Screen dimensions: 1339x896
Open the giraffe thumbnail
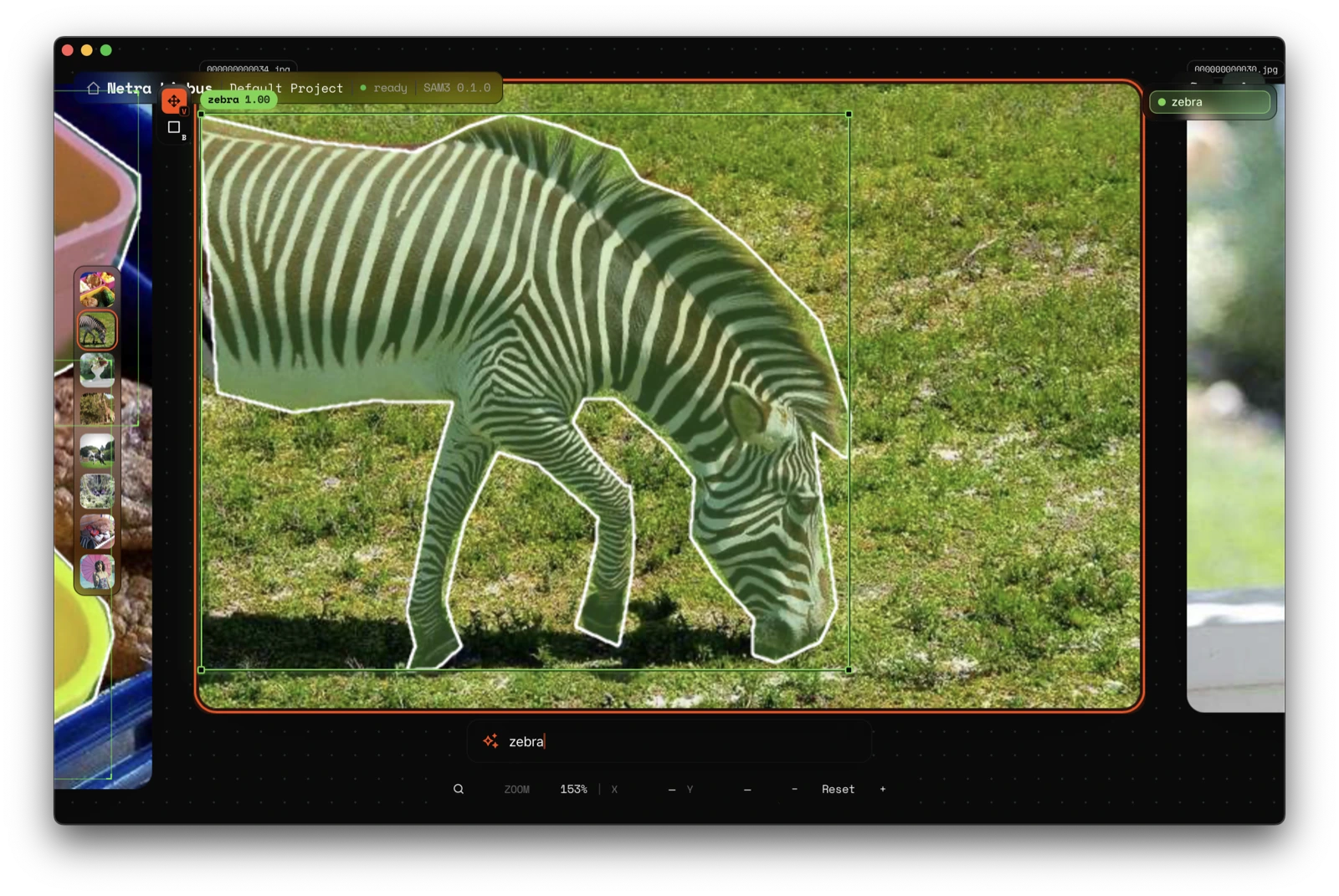97,410
